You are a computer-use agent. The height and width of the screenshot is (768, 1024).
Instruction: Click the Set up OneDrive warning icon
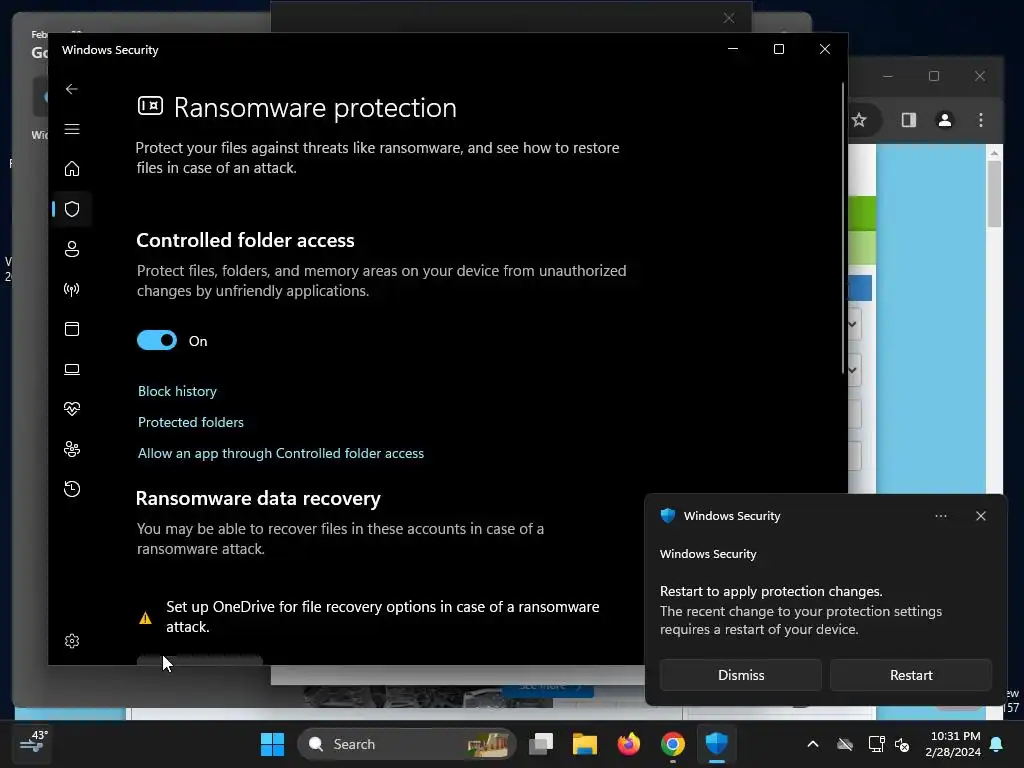click(x=145, y=618)
